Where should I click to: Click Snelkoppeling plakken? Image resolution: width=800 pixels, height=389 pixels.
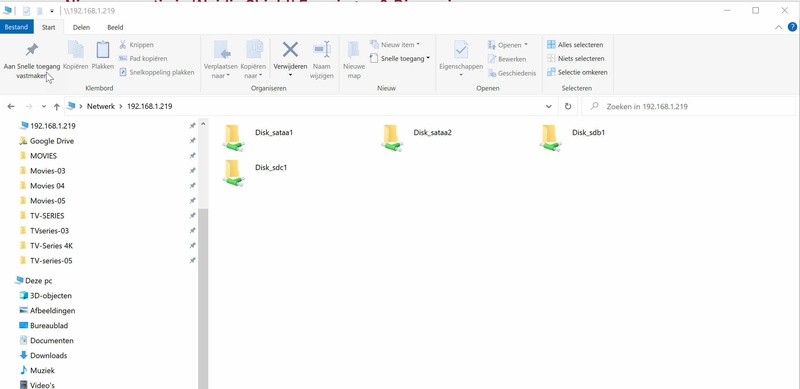click(x=157, y=72)
